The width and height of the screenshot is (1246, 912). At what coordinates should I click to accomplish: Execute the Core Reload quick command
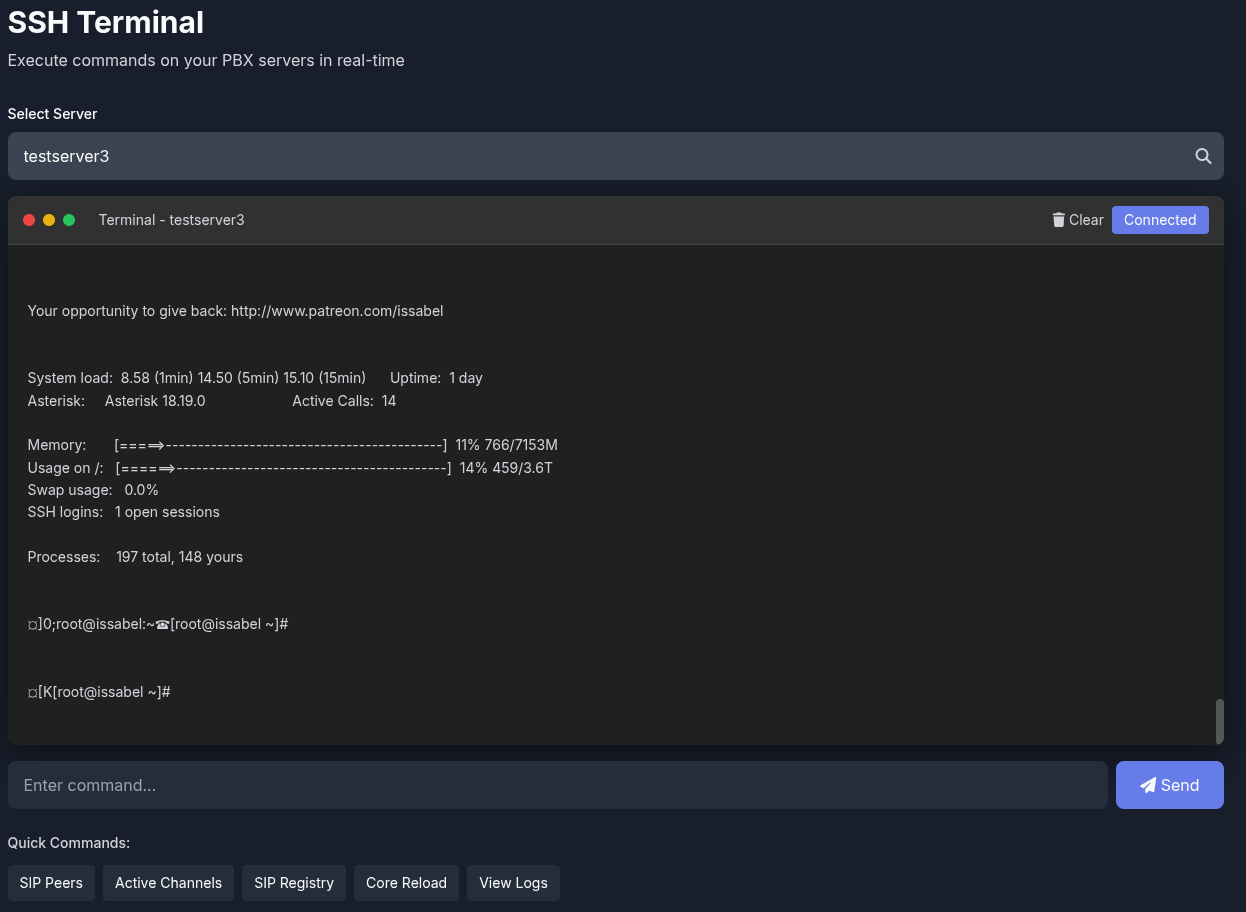click(406, 883)
